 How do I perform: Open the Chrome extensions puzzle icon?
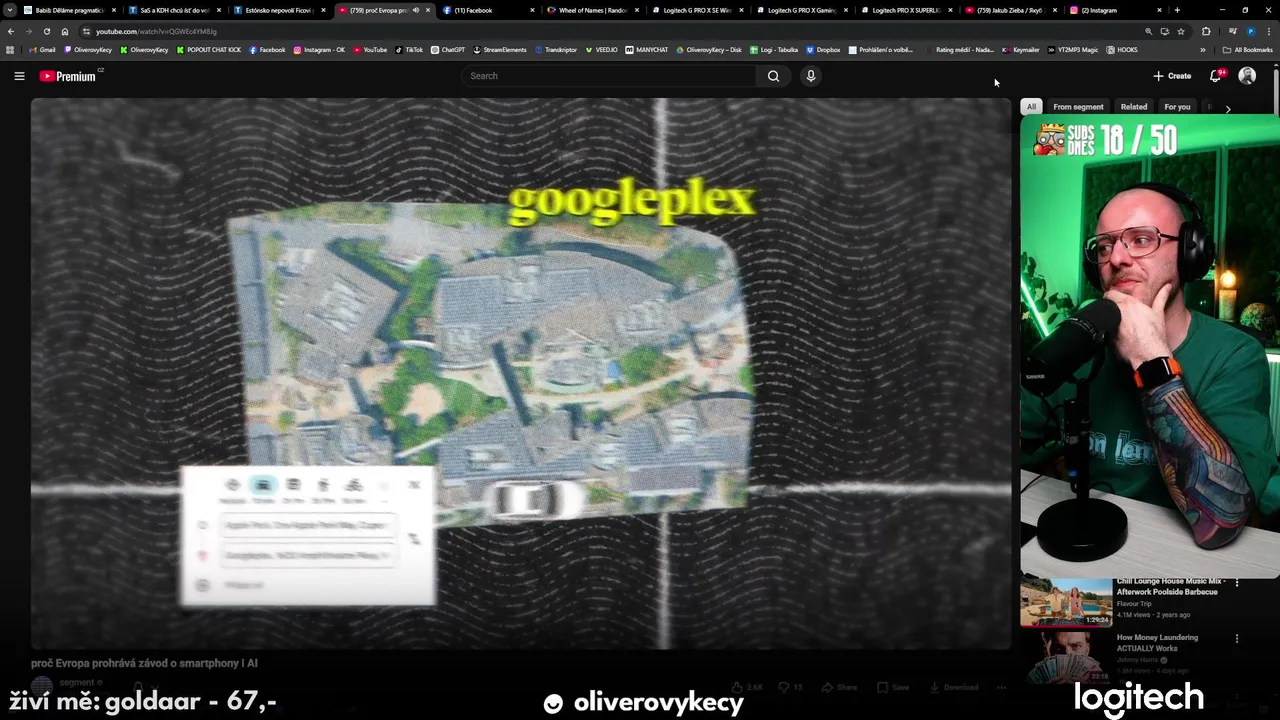(x=1206, y=31)
